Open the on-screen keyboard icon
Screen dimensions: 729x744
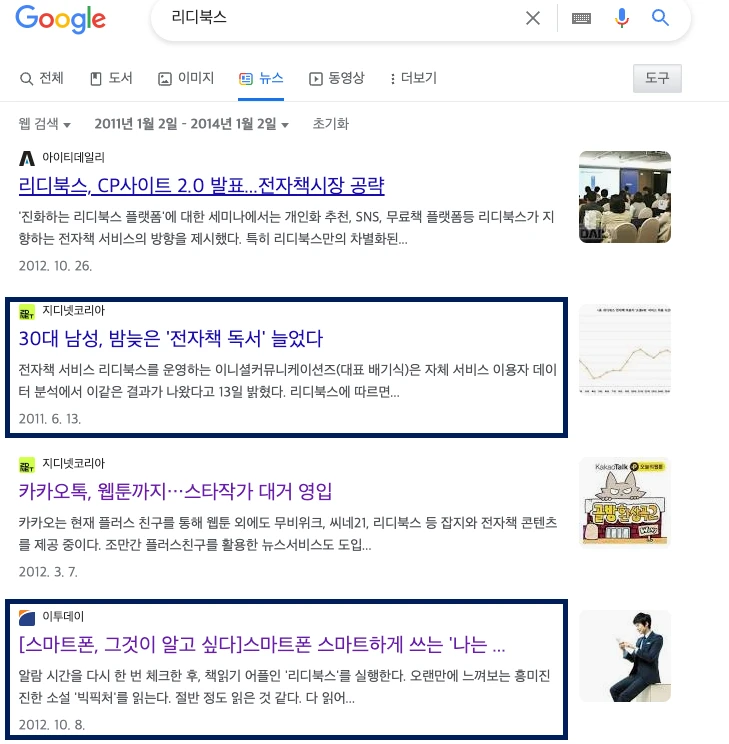pyautogui.click(x=581, y=19)
